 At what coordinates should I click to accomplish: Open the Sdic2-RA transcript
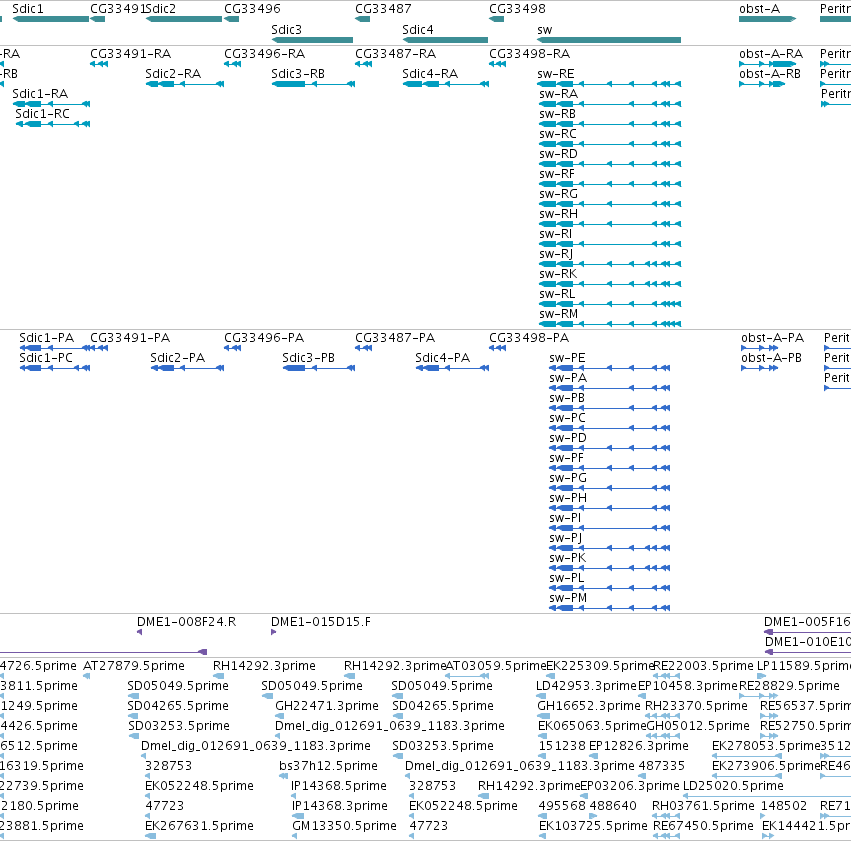[185, 84]
